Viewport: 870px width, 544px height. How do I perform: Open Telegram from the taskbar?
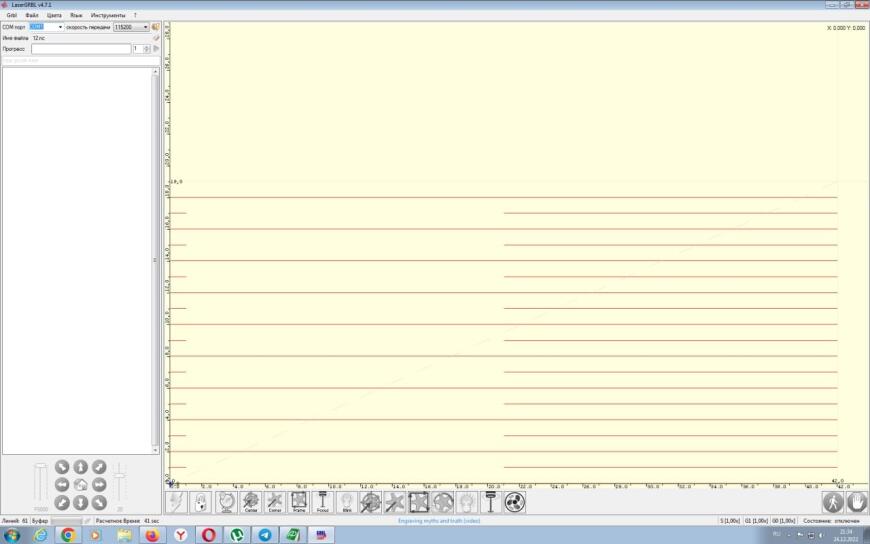pos(265,535)
